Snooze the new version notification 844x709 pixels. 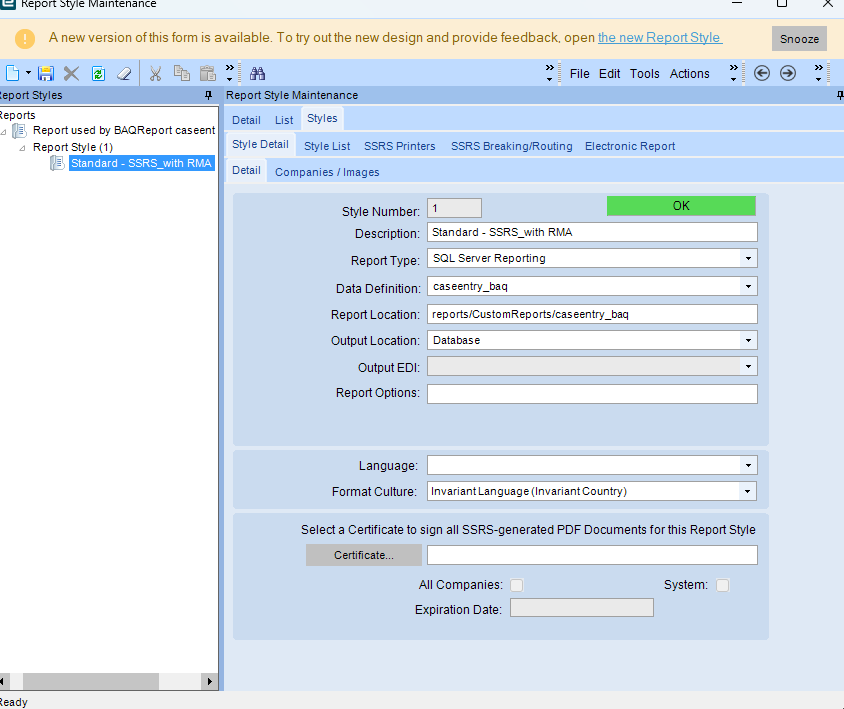coord(799,39)
